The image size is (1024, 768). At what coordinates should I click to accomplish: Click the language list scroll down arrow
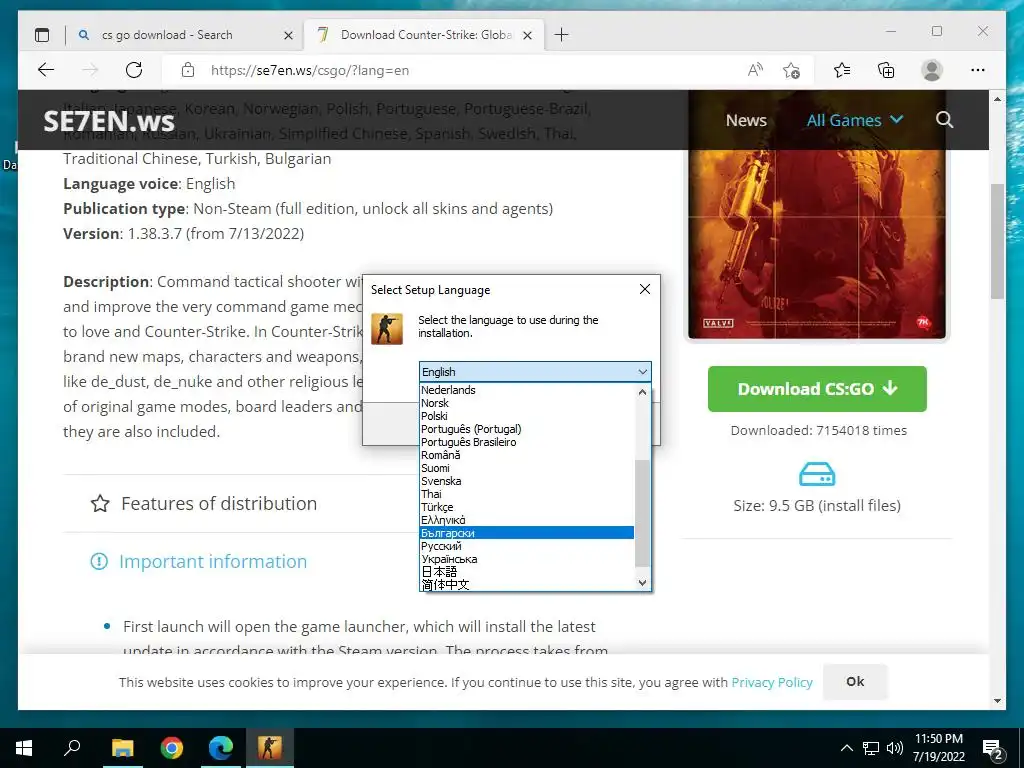point(642,583)
